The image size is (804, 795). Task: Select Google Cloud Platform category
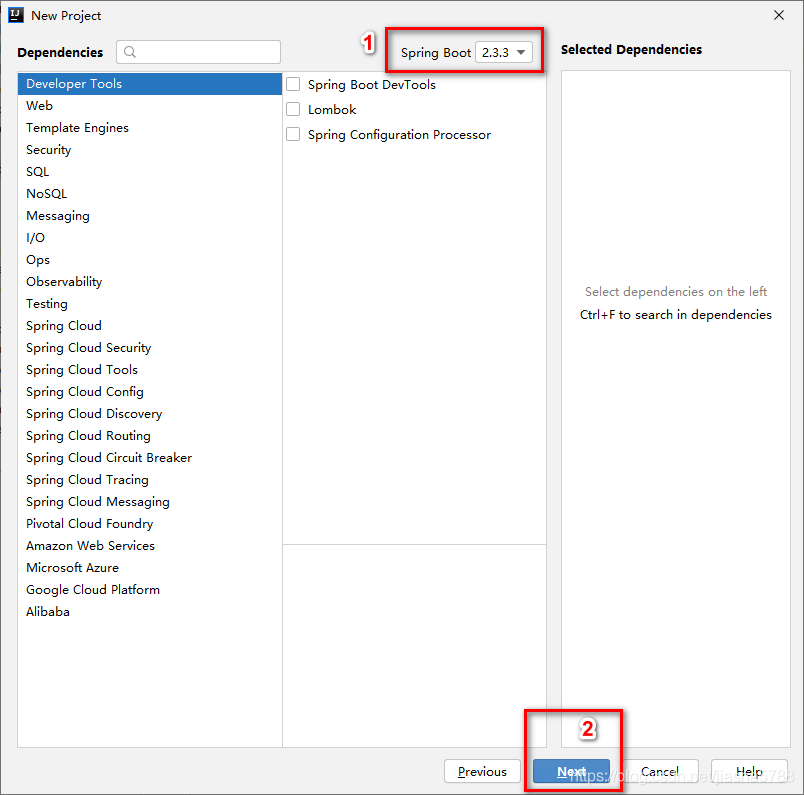pos(150,590)
